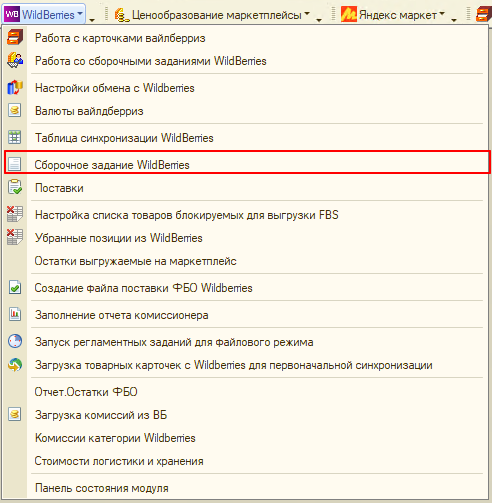Select Сборочное задание WildBerries menu item
This screenshot has width=492, height=503.
(x=247, y=165)
